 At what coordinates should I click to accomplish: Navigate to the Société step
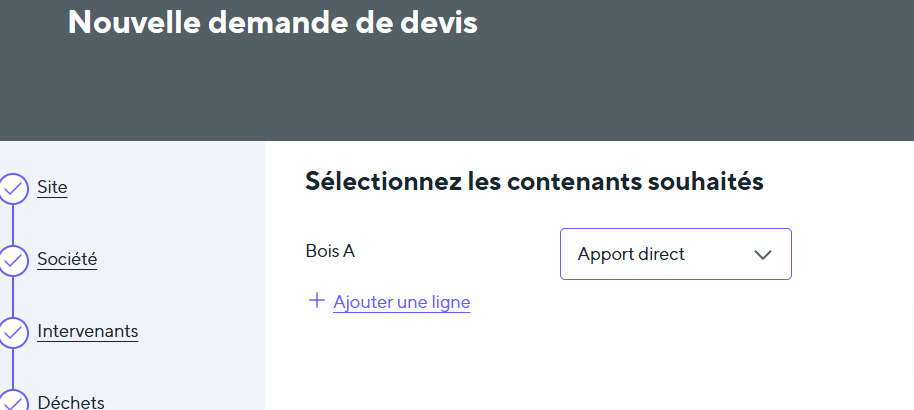click(67, 259)
